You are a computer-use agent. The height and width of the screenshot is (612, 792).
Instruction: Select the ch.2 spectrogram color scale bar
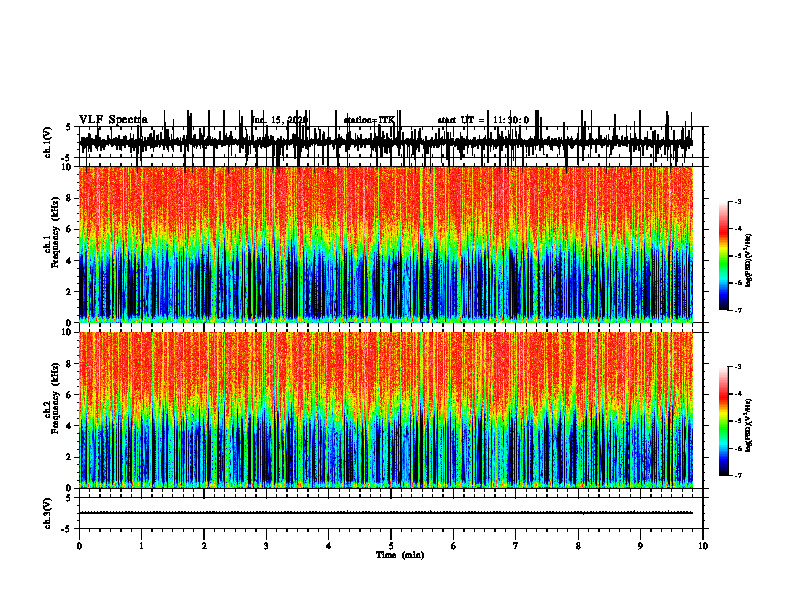[x=724, y=421]
